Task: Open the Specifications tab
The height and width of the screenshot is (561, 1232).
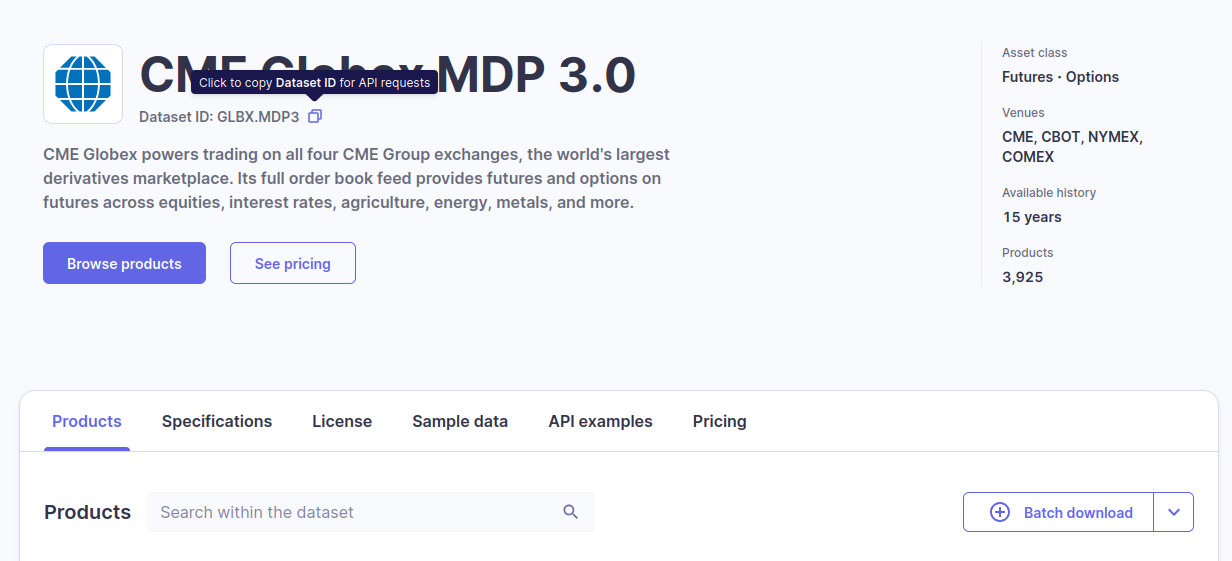Action: [x=217, y=421]
